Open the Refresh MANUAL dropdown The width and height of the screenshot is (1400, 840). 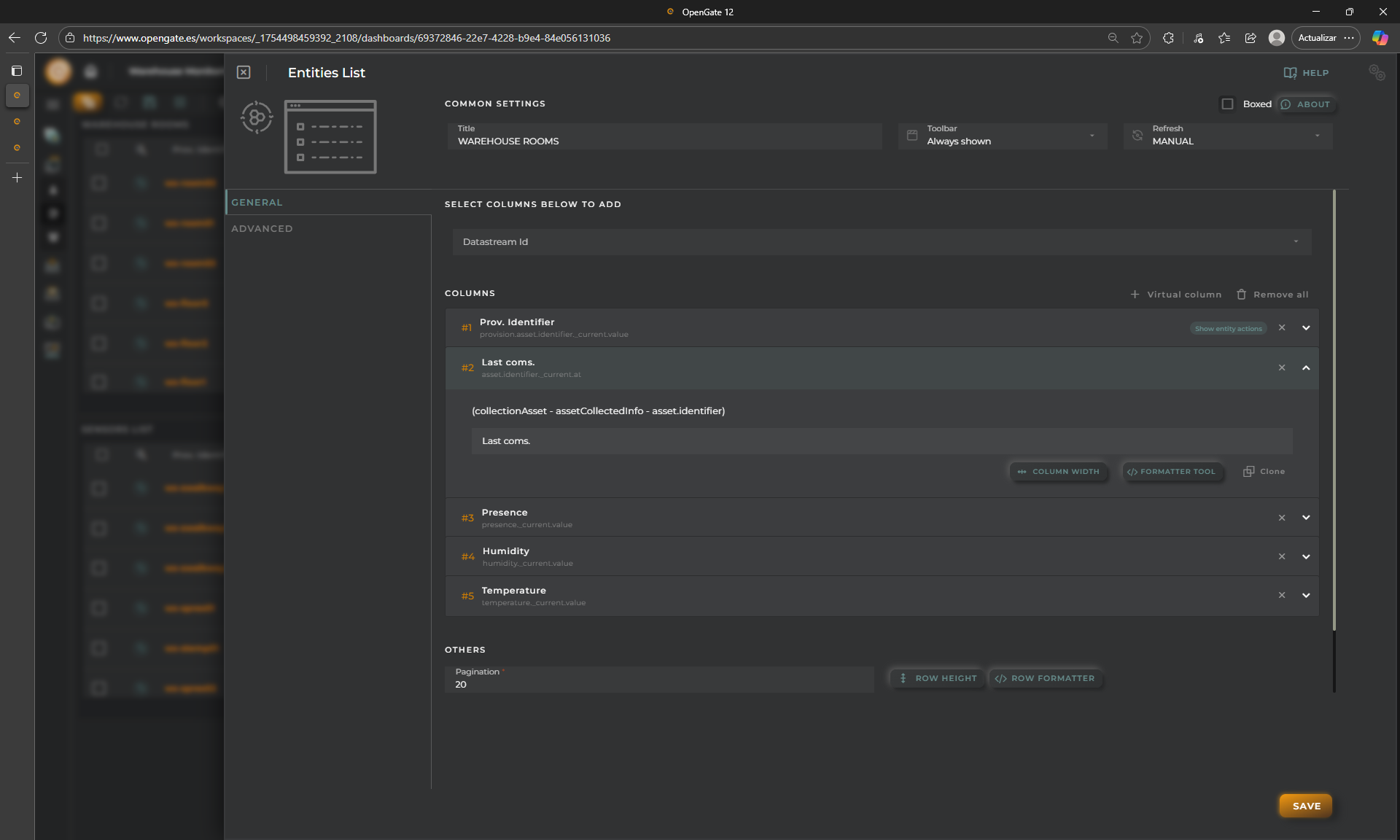point(1228,136)
